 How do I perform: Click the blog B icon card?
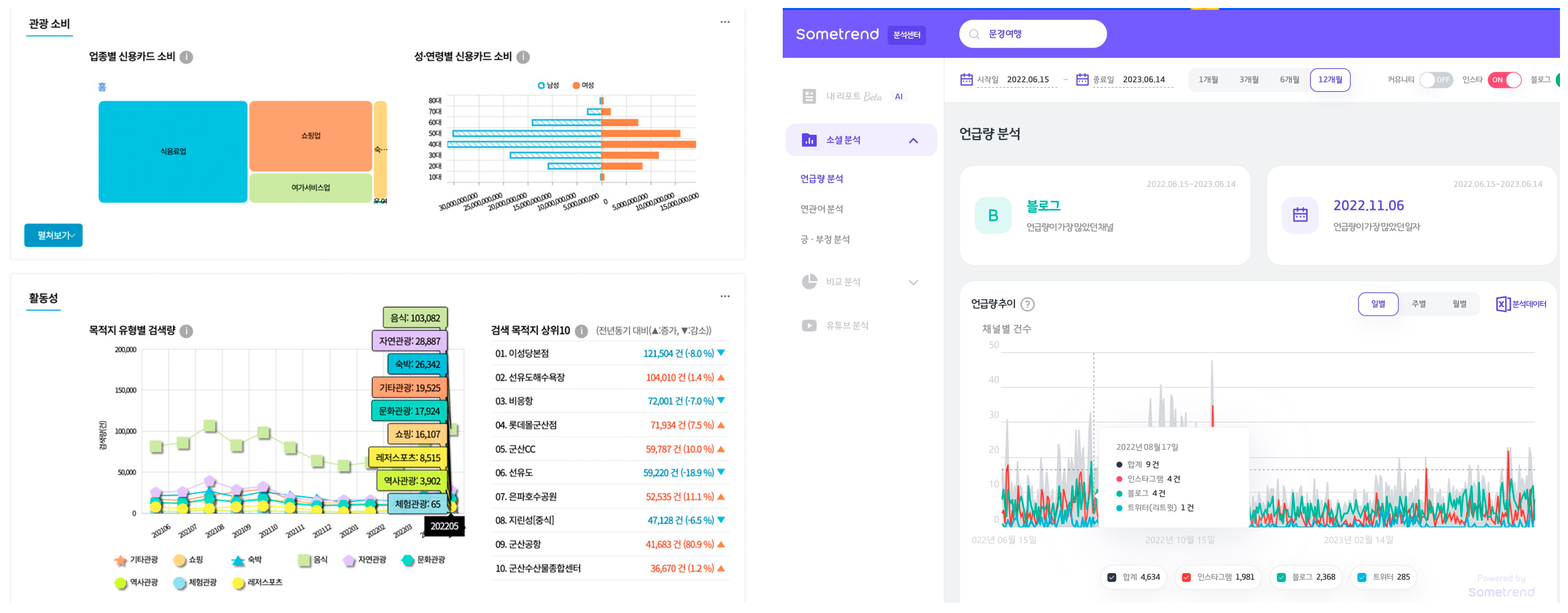click(x=993, y=216)
